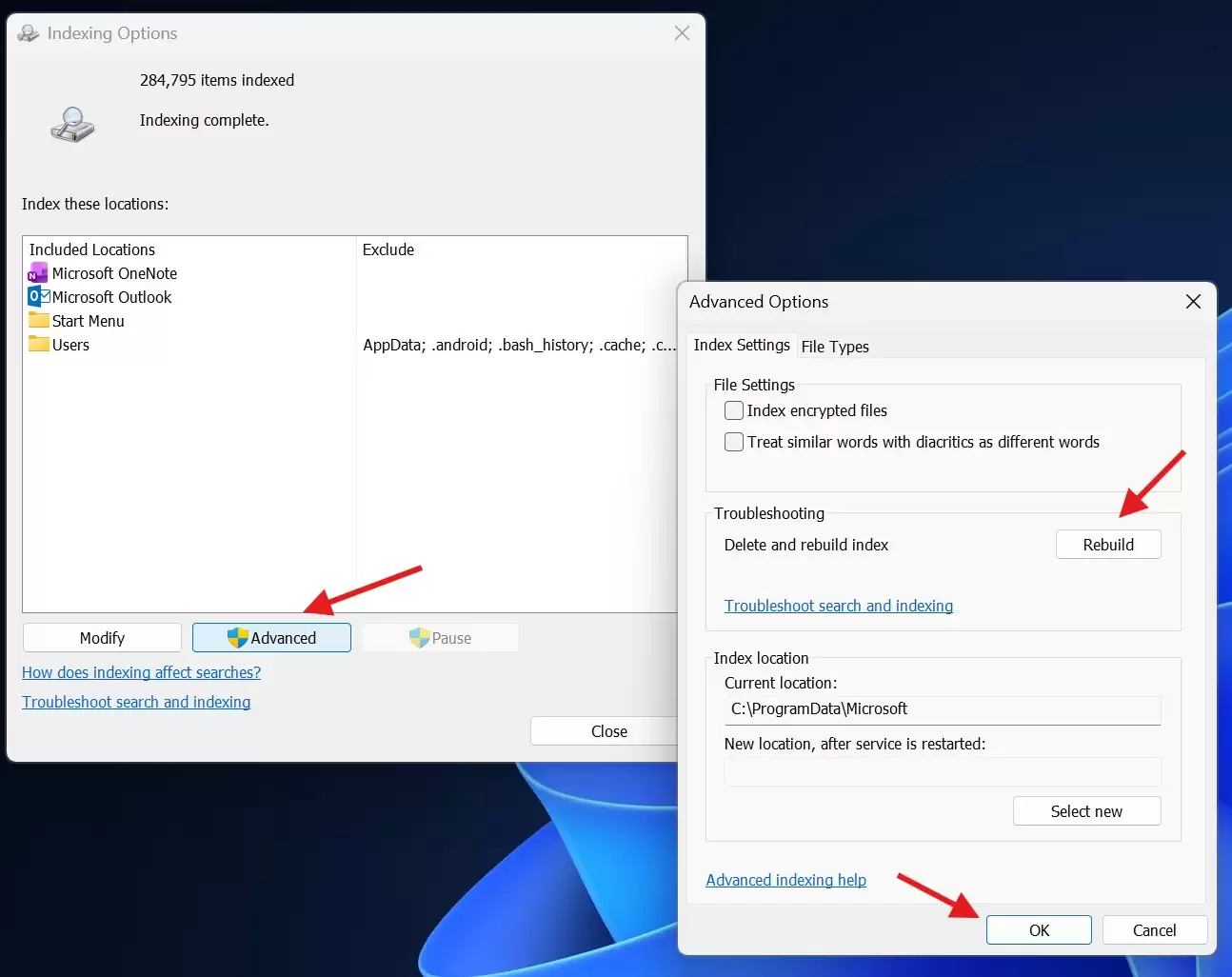Image resolution: width=1232 pixels, height=977 pixels.
Task: Click the UAC shield on the Advanced button
Action: point(236,637)
